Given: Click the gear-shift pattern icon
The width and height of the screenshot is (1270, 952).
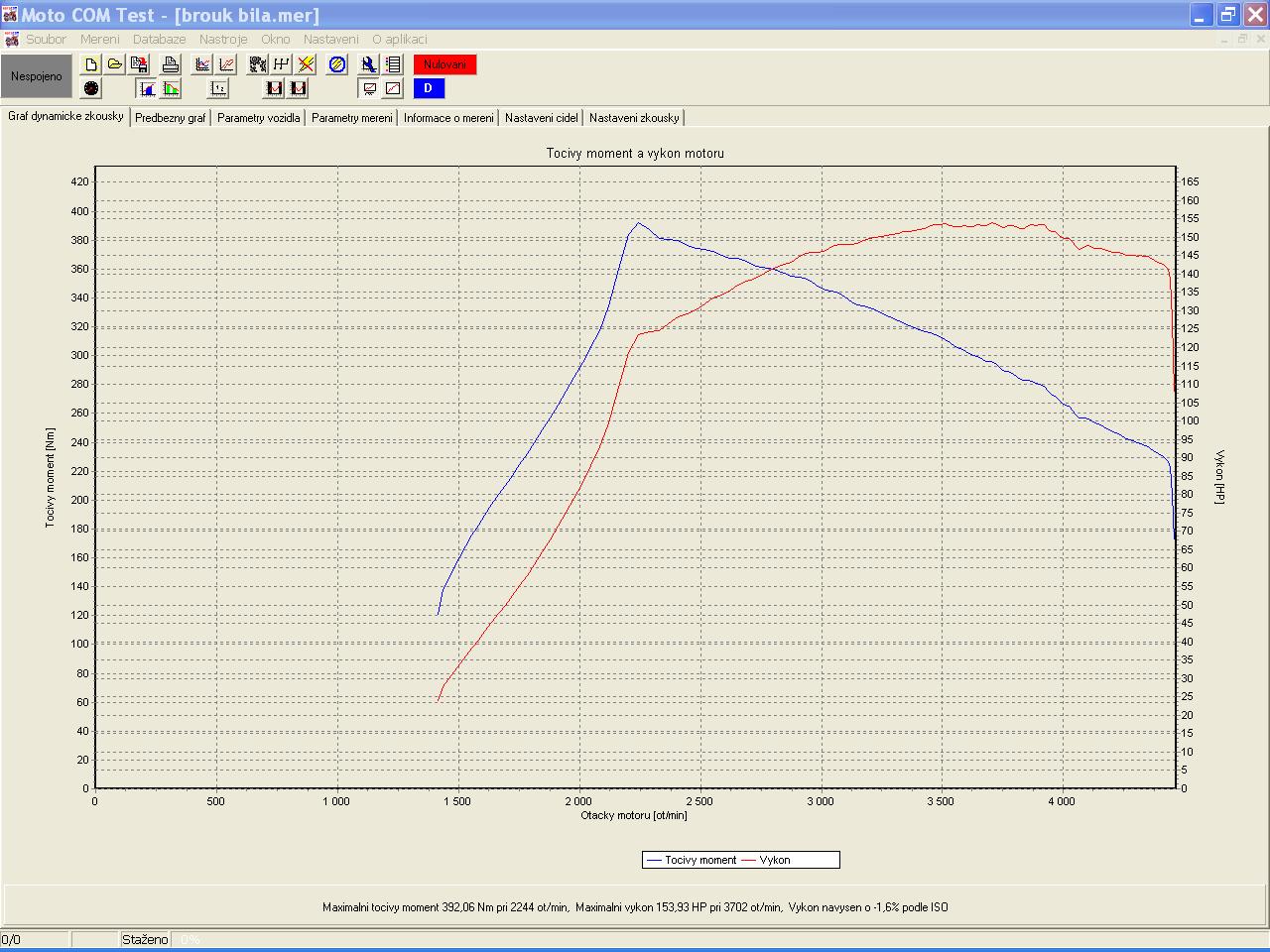Looking at the screenshot, I should (x=282, y=64).
